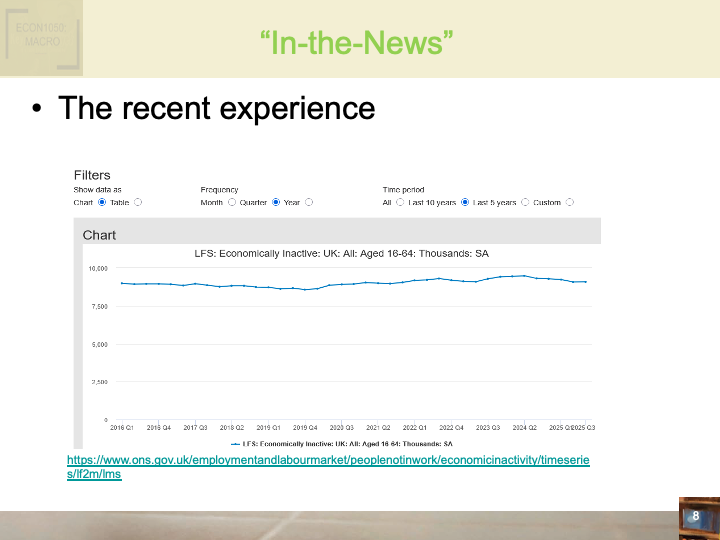Click the 2016 Q1 axis label
Viewport: 720px width, 540px height.
click(121, 427)
